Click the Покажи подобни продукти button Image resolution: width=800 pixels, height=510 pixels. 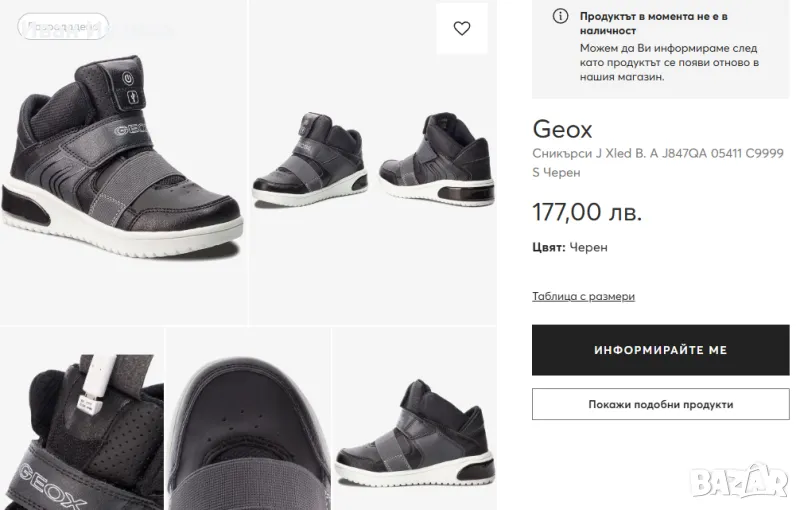point(661,404)
